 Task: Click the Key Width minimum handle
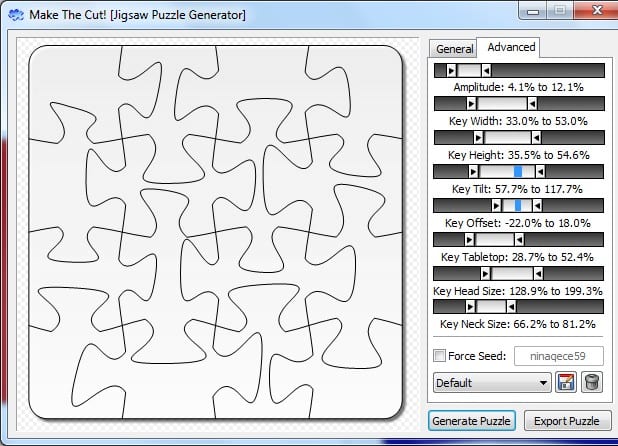(471, 104)
